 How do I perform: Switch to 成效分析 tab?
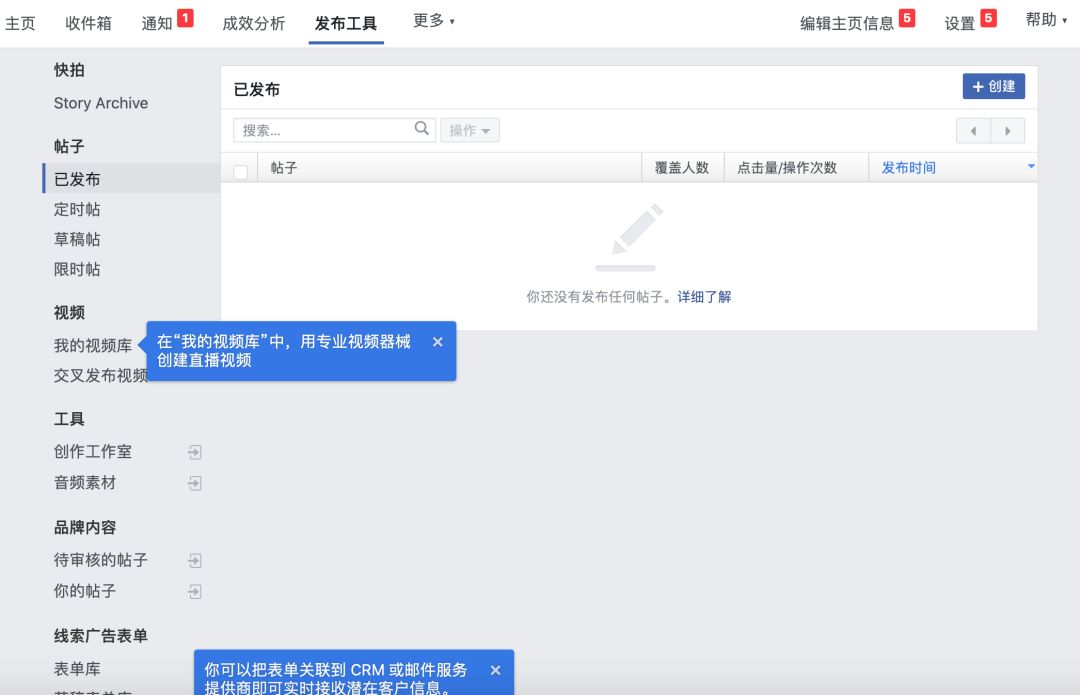pos(253,23)
